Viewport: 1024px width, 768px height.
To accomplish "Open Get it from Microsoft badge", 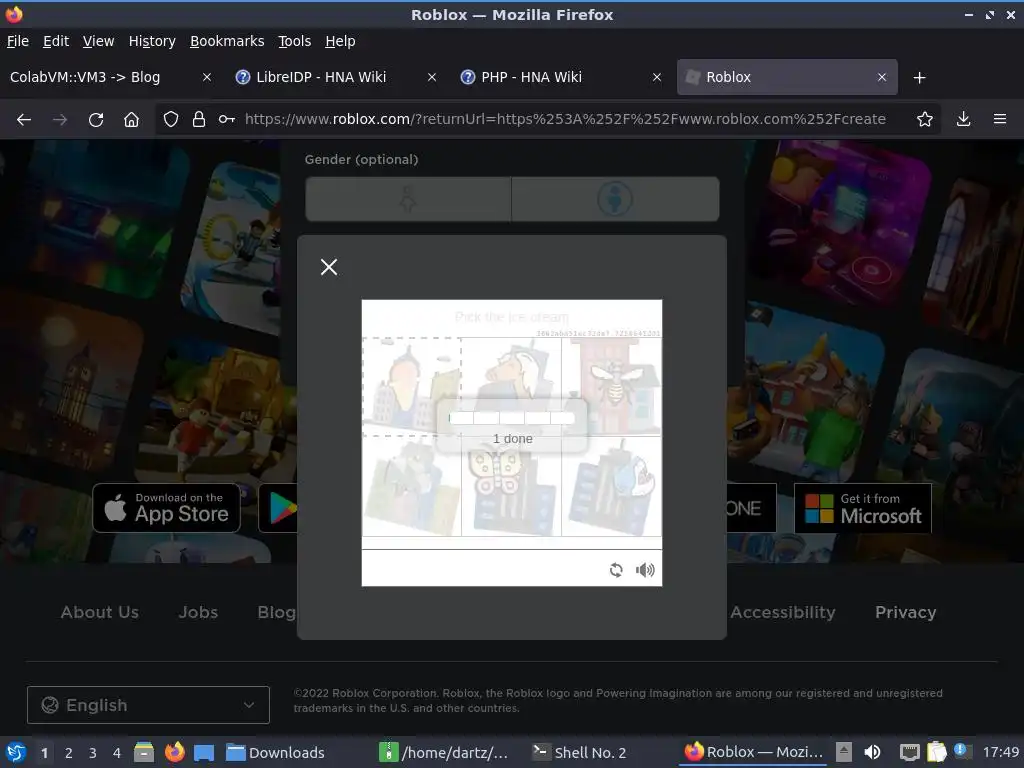I will pyautogui.click(x=863, y=508).
